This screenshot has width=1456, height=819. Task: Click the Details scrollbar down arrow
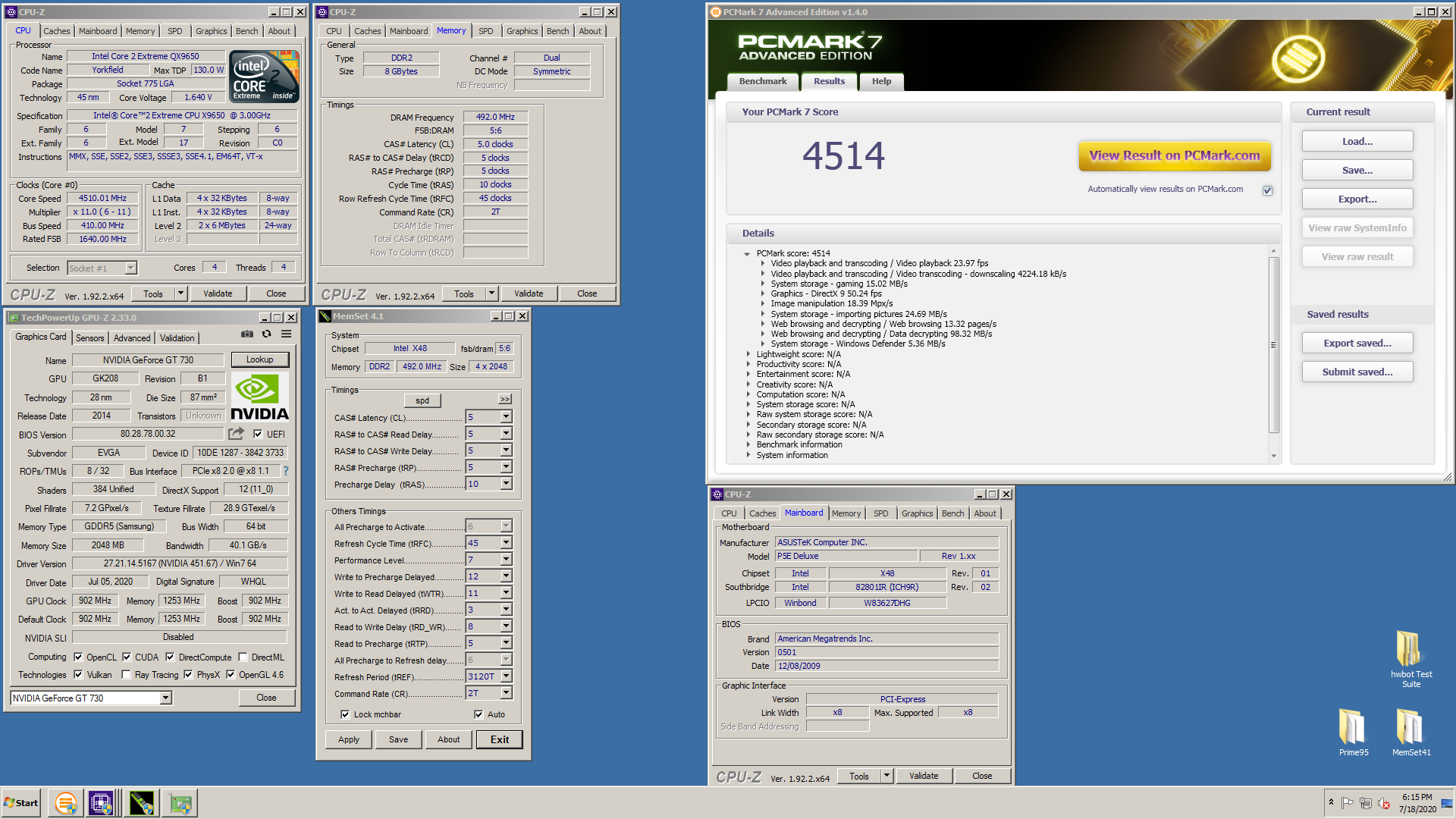(x=1273, y=457)
